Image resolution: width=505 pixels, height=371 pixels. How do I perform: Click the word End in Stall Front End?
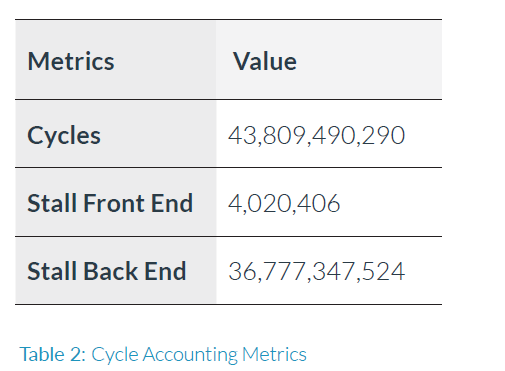pos(172,203)
